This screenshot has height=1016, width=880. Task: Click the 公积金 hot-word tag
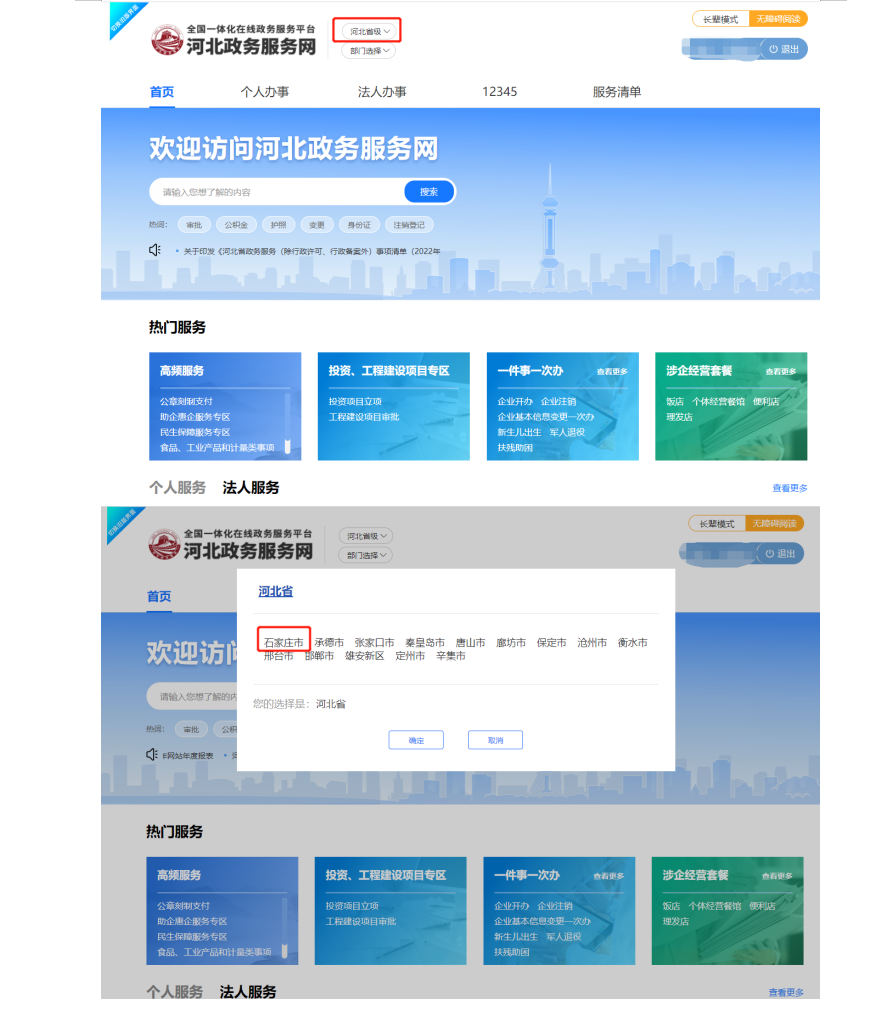pos(236,225)
